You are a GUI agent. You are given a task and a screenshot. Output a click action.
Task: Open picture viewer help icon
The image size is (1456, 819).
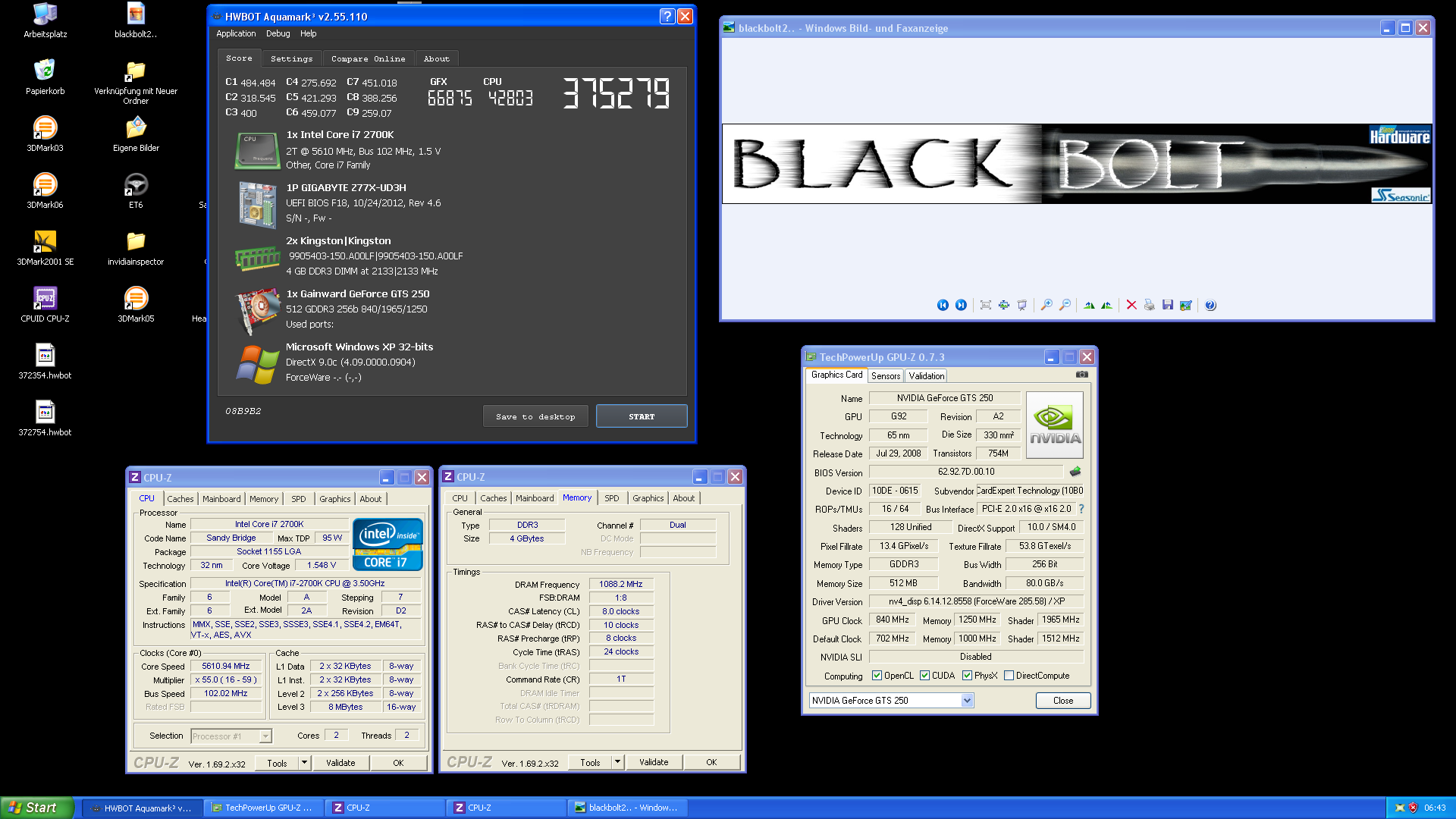tap(1210, 305)
